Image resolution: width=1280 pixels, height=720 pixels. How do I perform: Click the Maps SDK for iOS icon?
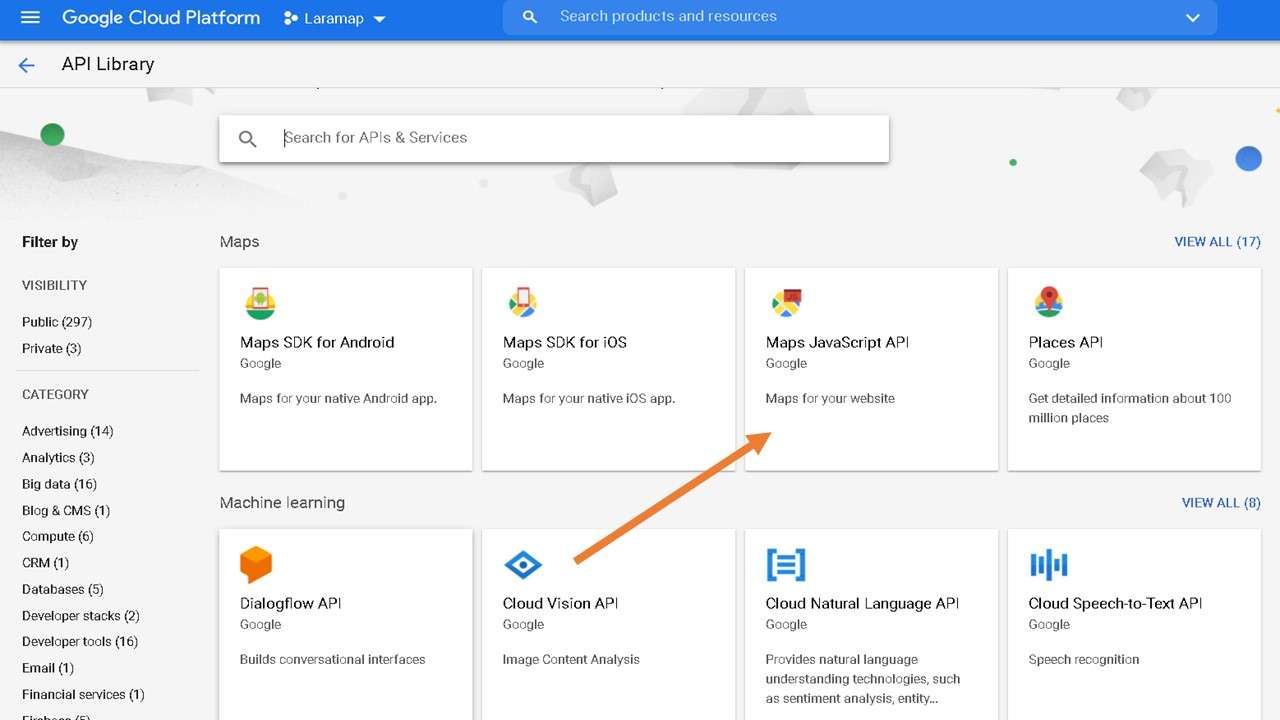click(x=523, y=303)
